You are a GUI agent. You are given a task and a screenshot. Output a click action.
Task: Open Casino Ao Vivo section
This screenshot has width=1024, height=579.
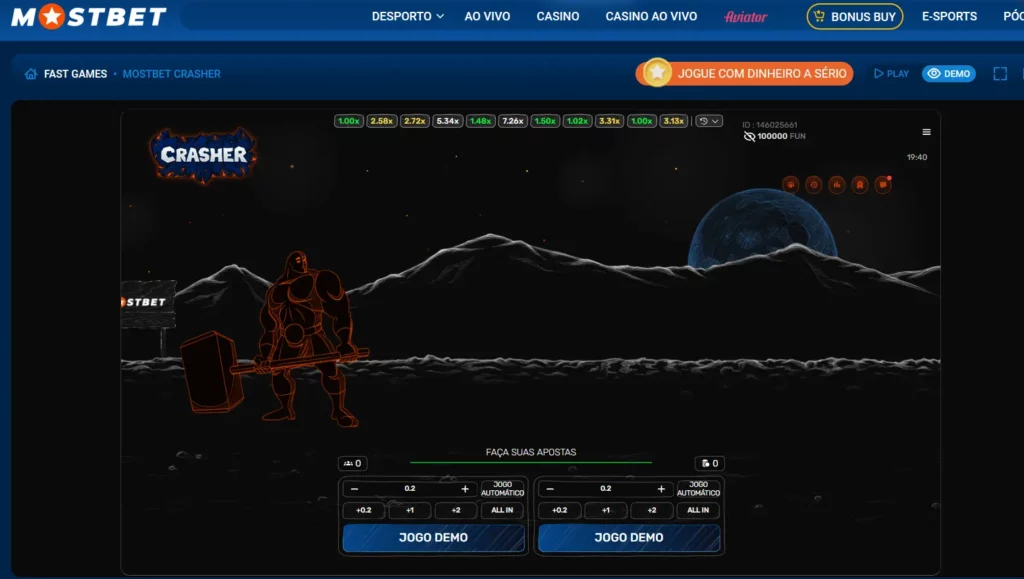(x=651, y=16)
